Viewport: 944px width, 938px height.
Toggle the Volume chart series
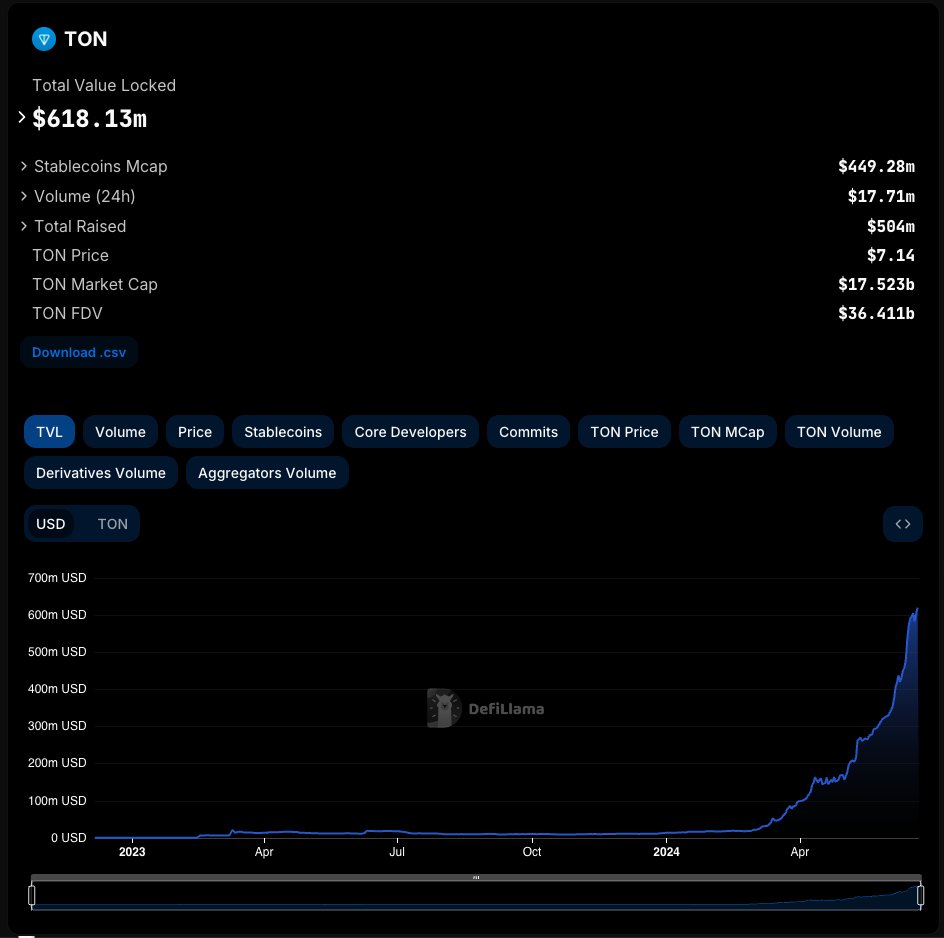coord(120,432)
